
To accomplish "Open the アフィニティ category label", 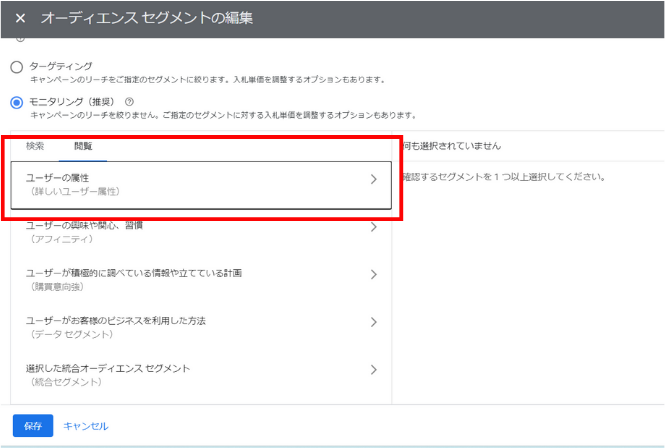I will [62, 239].
